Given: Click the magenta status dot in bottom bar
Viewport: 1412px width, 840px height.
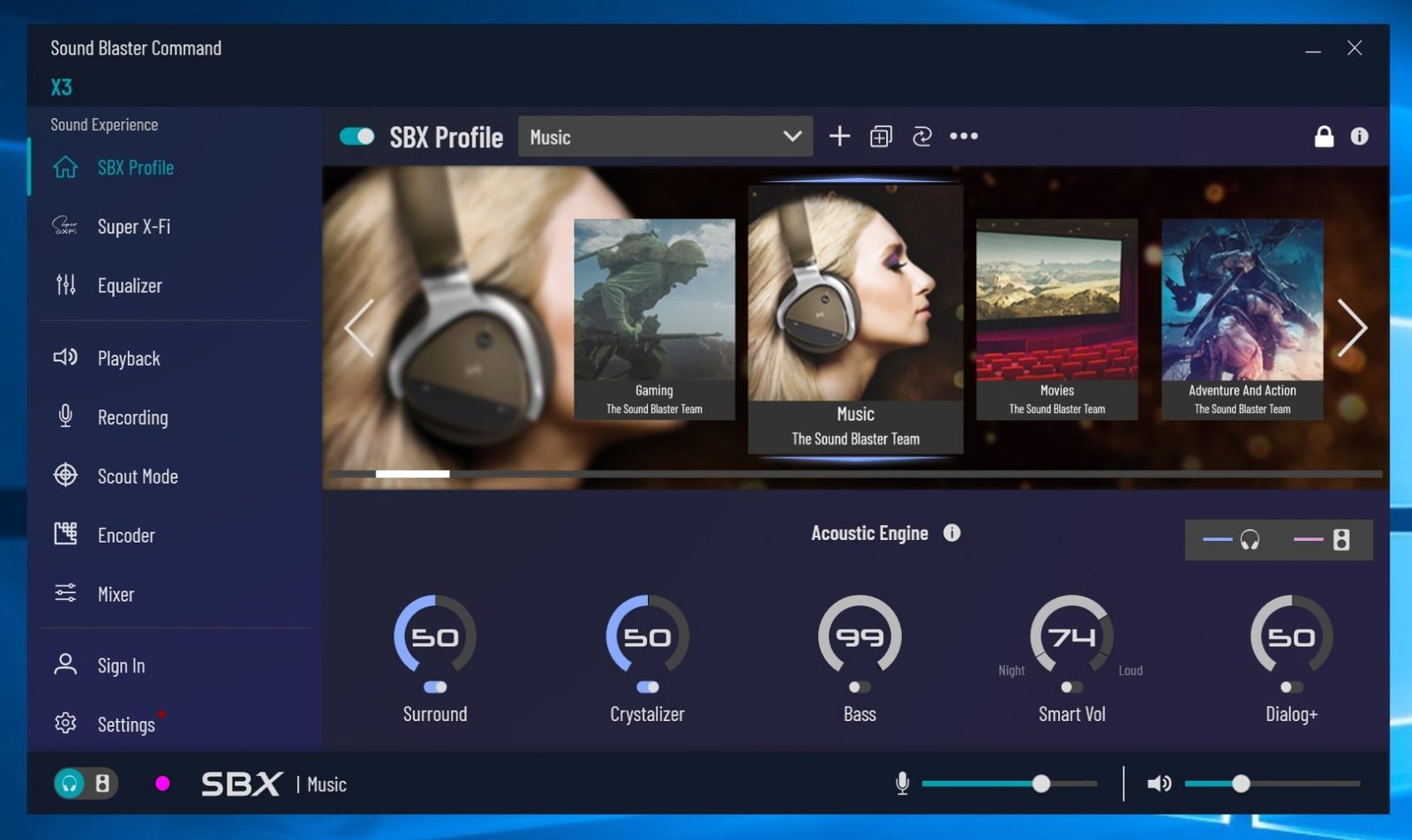Looking at the screenshot, I should [162, 784].
